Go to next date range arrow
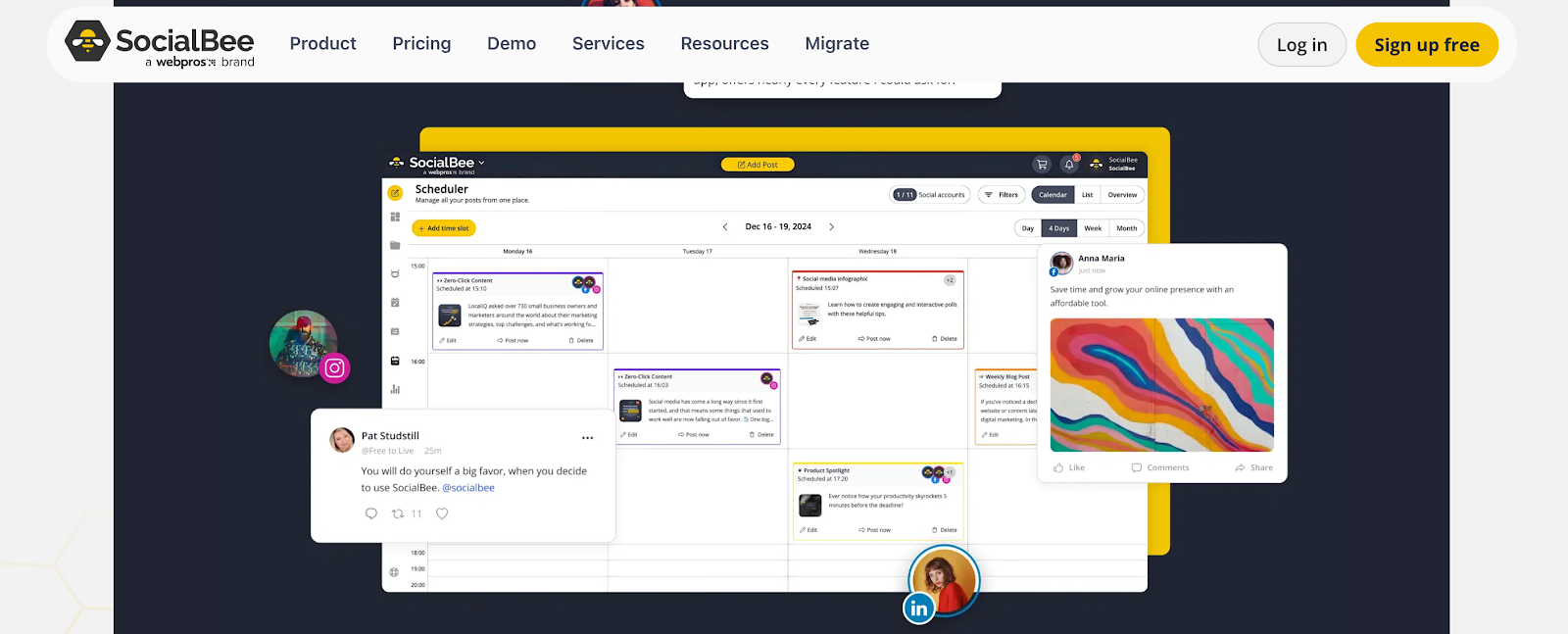The width and height of the screenshot is (1568, 634). click(x=832, y=227)
